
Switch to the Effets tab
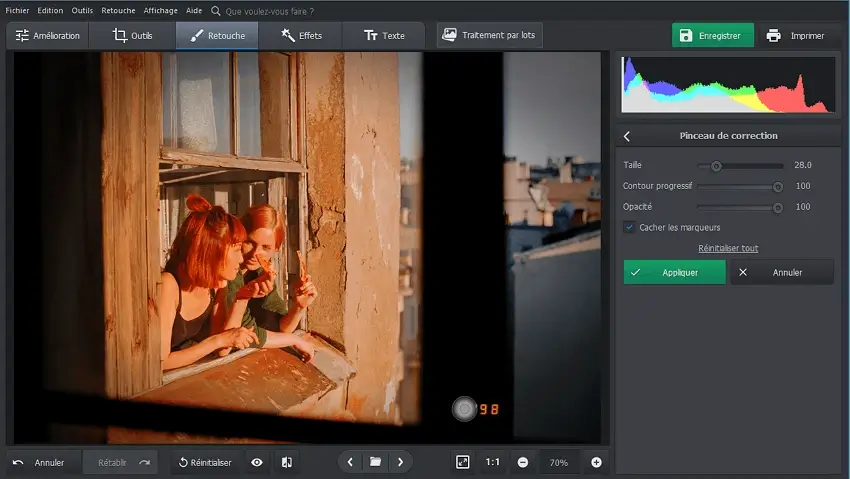coord(301,36)
